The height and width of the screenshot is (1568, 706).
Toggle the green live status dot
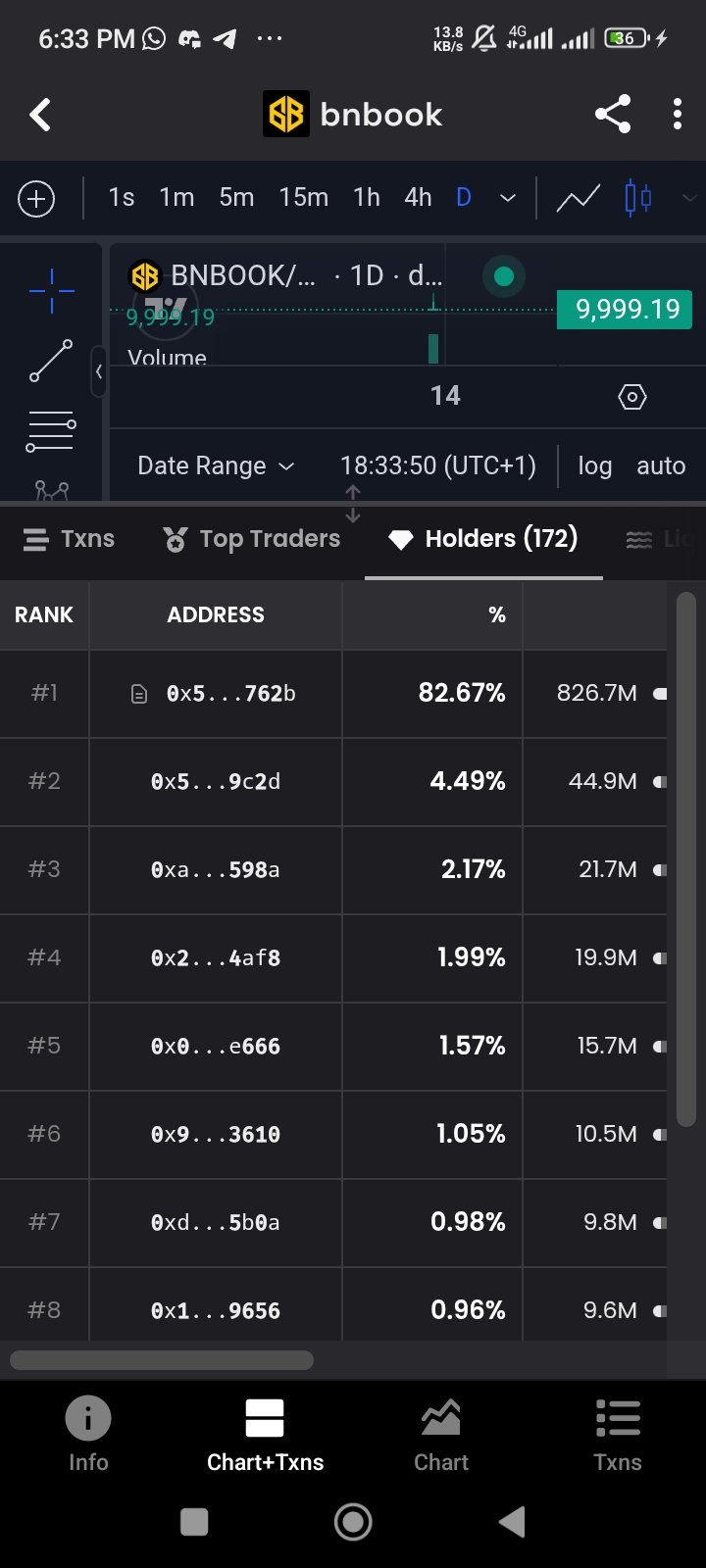tap(504, 276)
